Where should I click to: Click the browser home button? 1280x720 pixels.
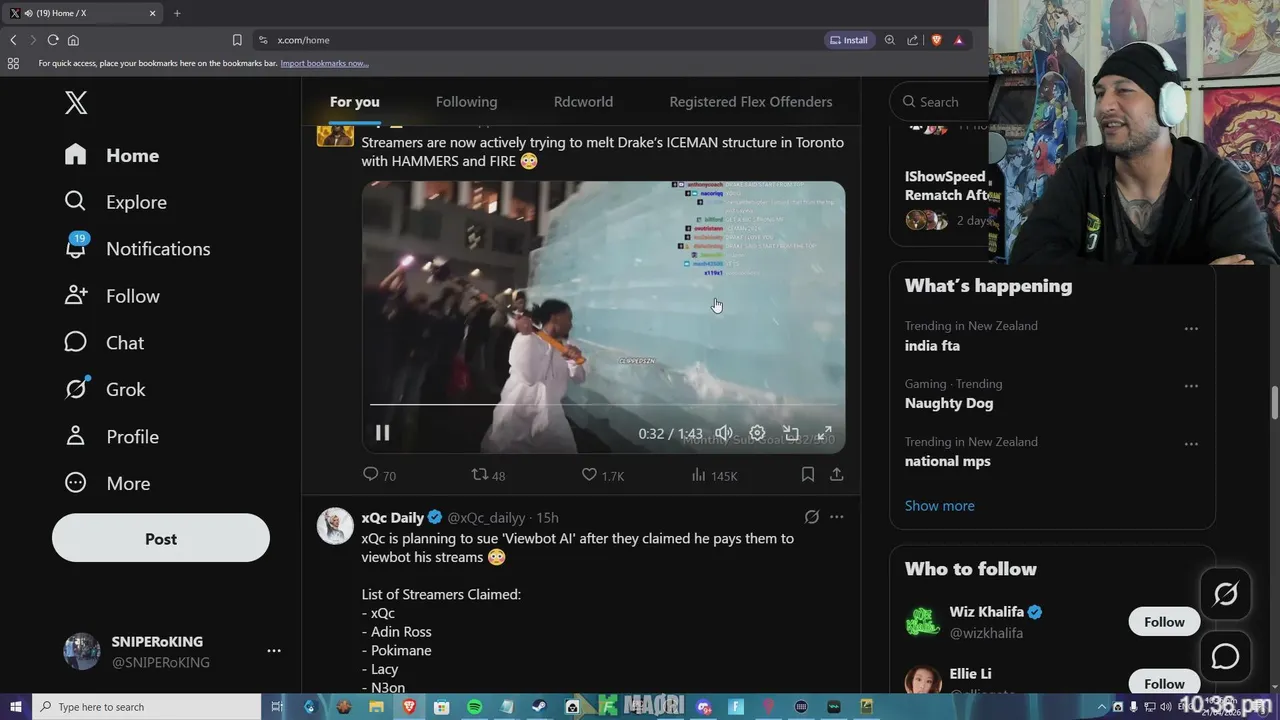click(x=73, y=40)
